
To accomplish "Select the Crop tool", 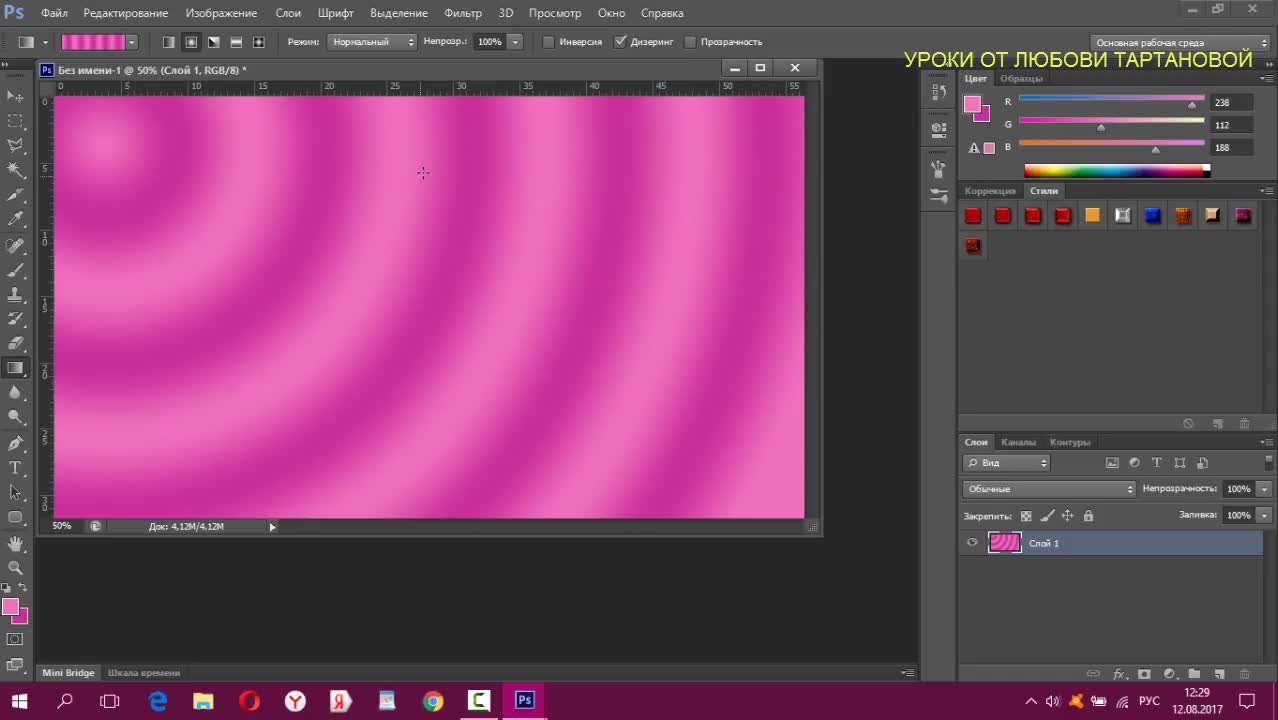I will (15, 196).
